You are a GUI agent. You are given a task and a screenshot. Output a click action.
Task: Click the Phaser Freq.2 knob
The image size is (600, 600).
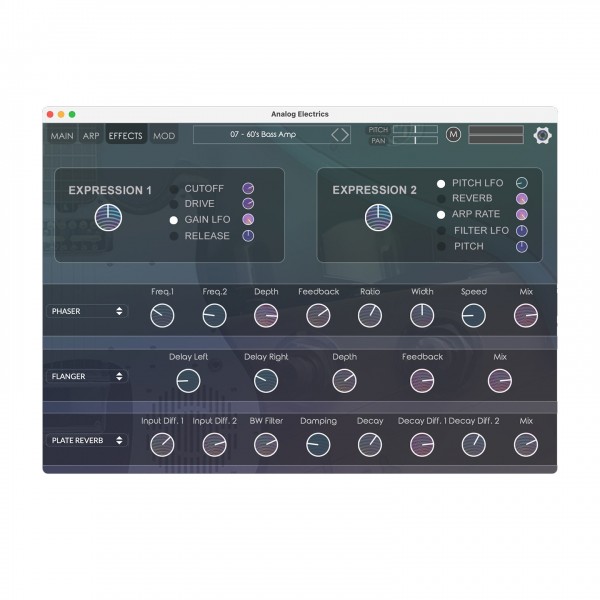pyautogui.click(x=214, y=316)
